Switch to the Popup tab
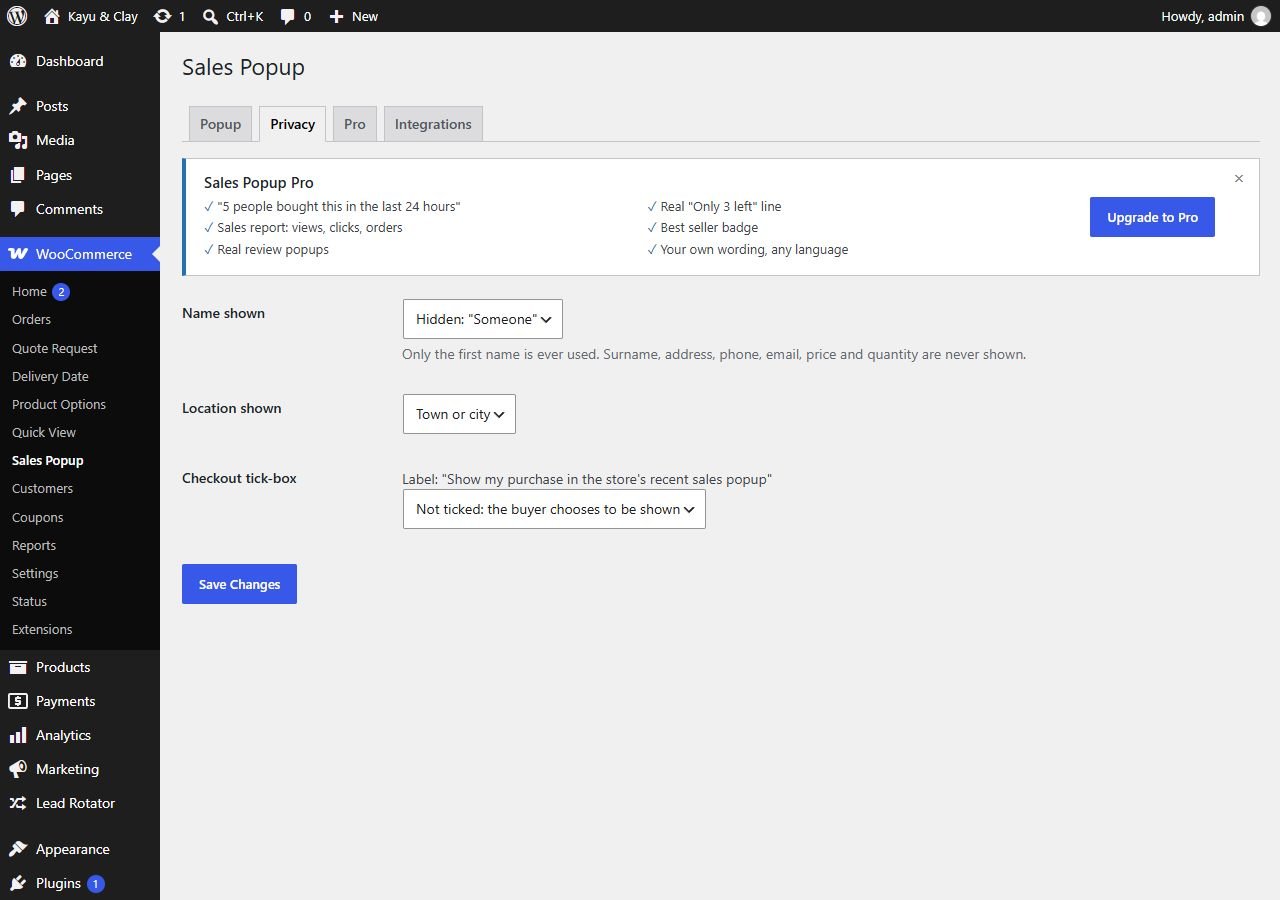The width and height of the screenshot is (1280, 900). pyautogui.click(x=220, y=124)
